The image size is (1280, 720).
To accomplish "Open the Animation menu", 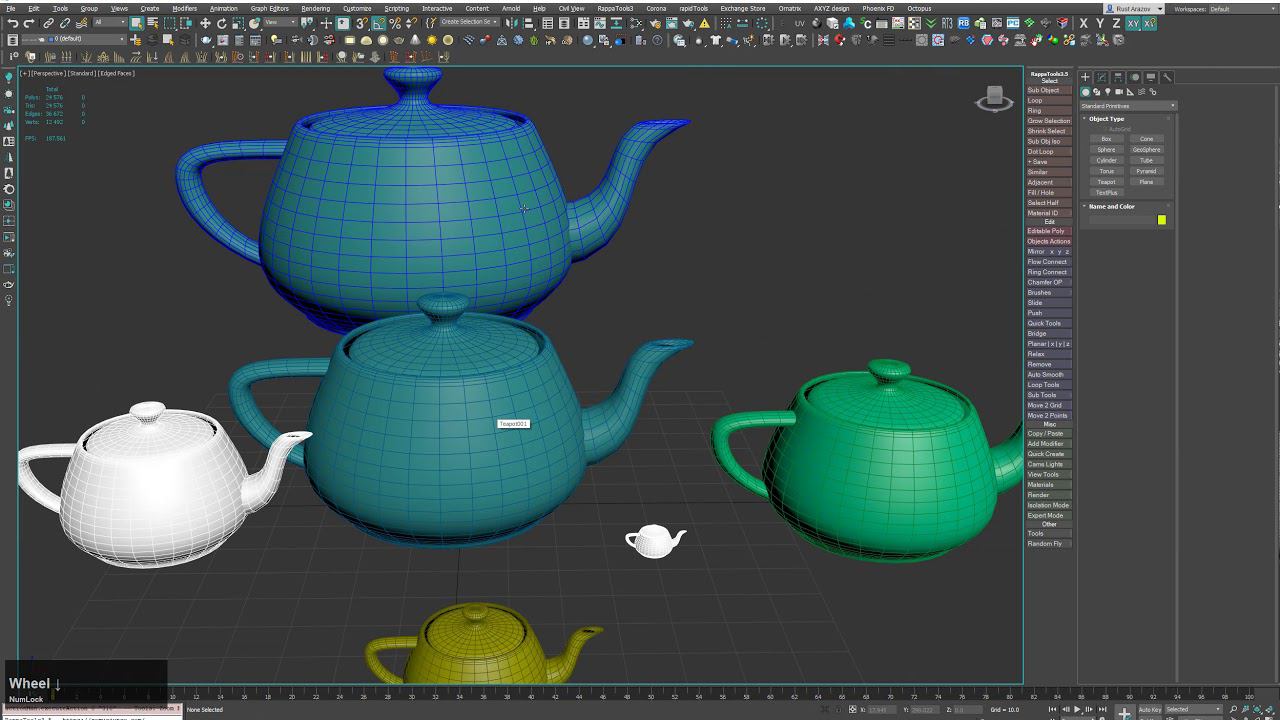I will (x=224, y=8).
